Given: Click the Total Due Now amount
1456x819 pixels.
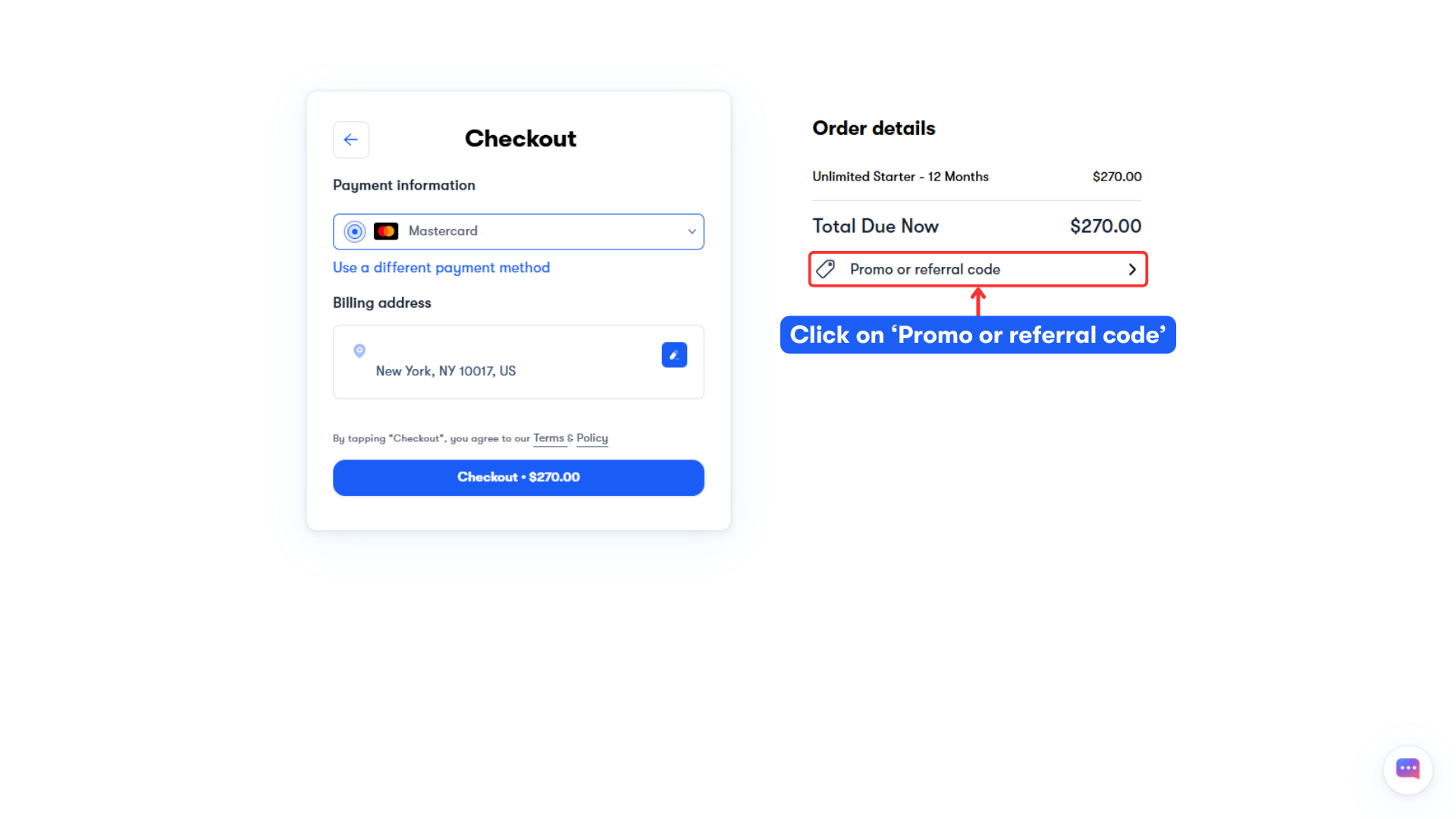Looking at the screenshot, I should [1106, 225].
